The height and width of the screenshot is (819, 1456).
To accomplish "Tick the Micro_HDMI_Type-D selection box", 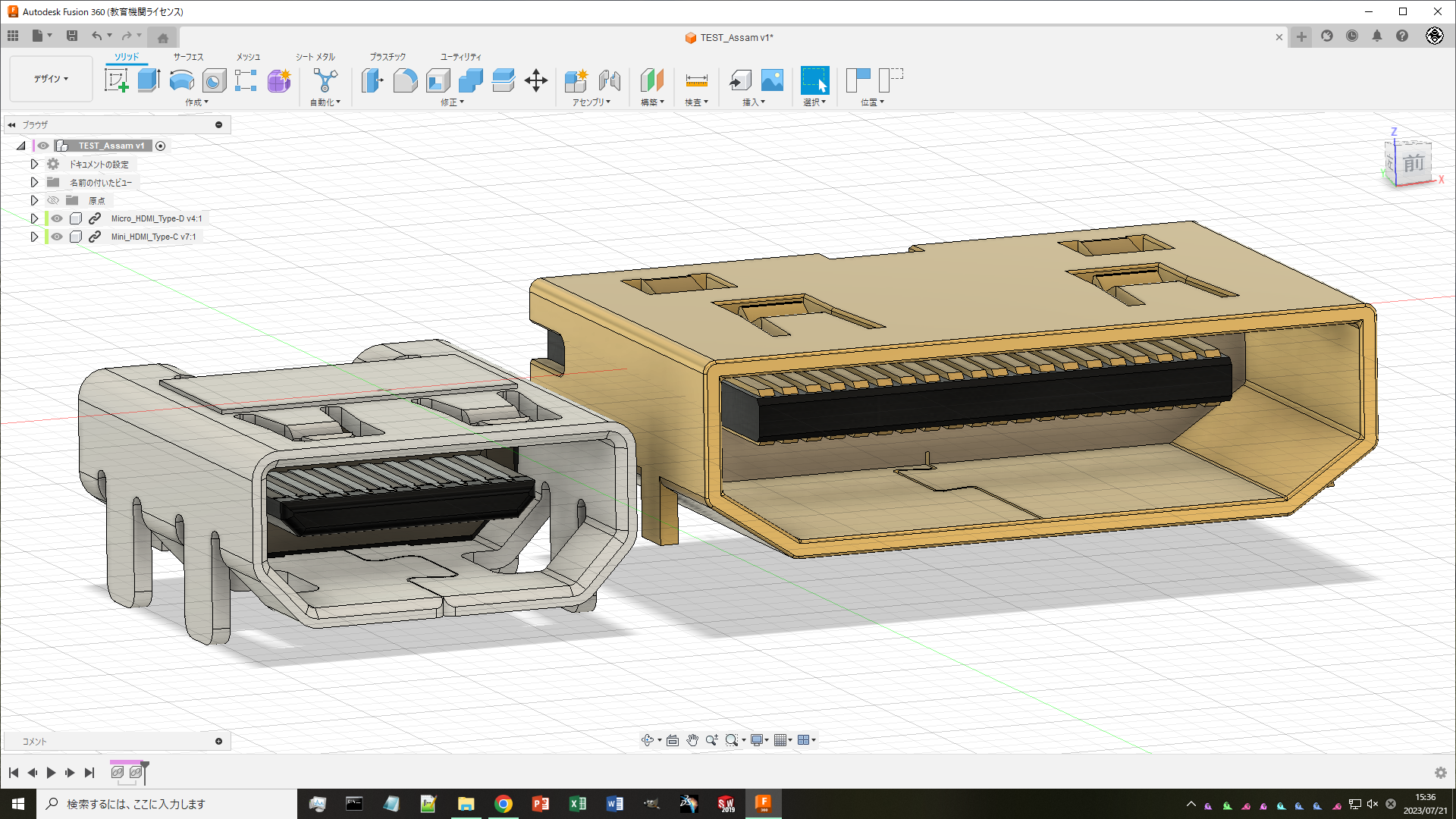I will pyautogui.click(x=76, y=218).
